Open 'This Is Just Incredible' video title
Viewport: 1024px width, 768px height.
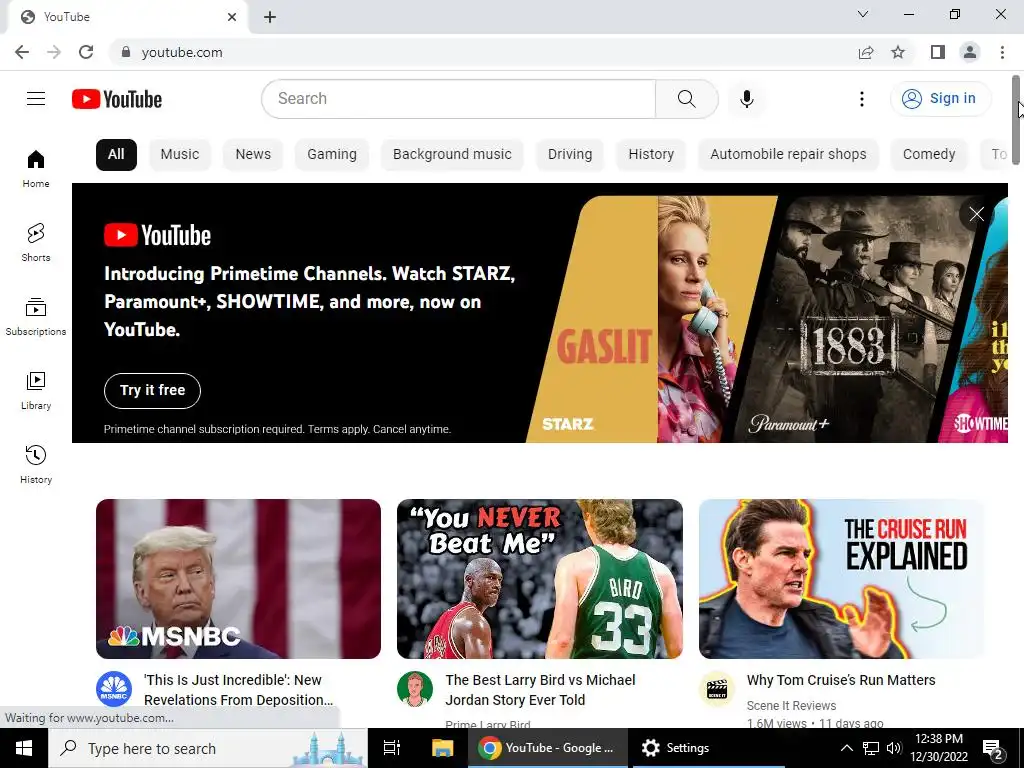[238, 690]
